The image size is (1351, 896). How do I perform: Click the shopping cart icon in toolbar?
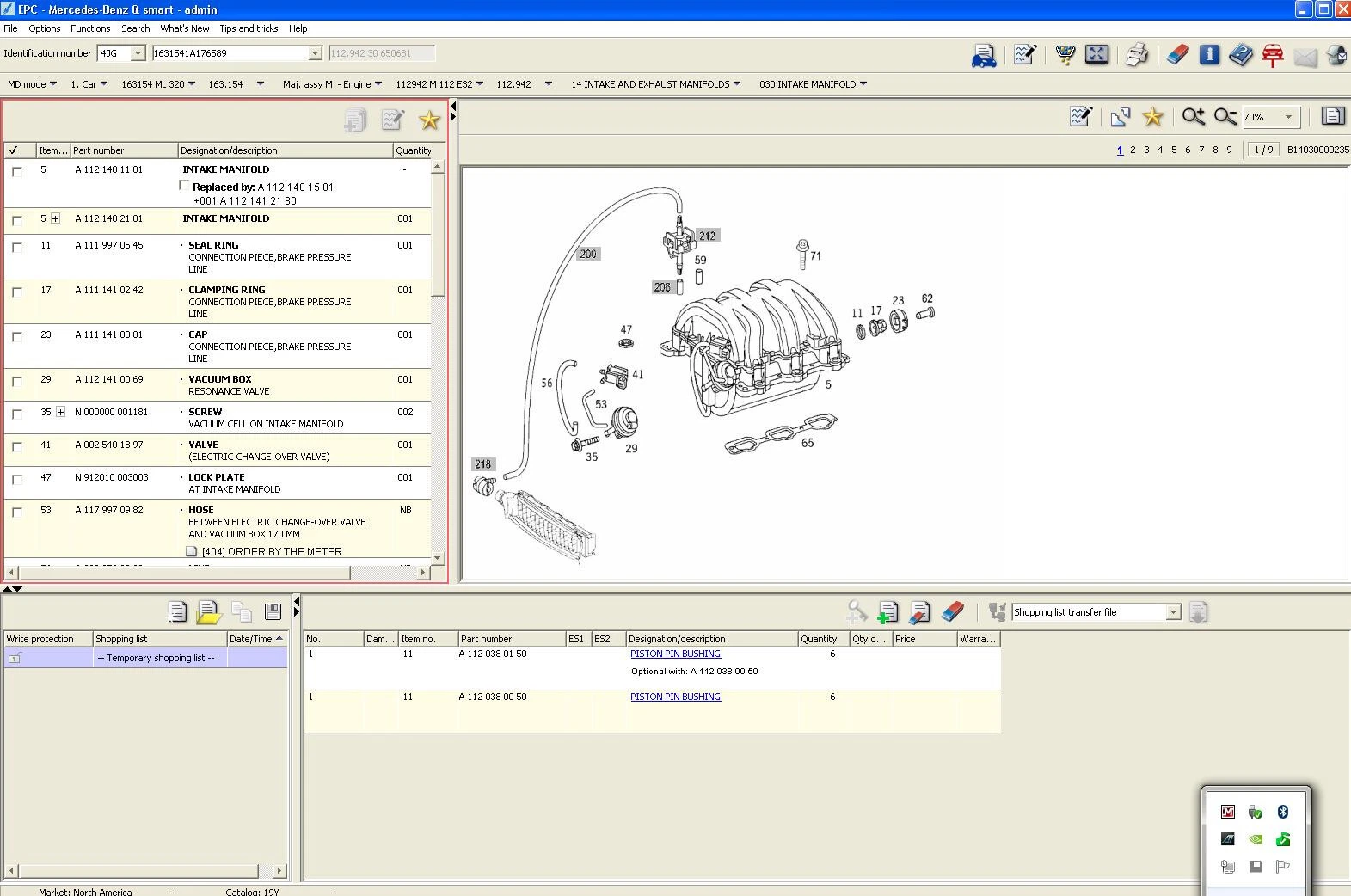pos(1065,55)
